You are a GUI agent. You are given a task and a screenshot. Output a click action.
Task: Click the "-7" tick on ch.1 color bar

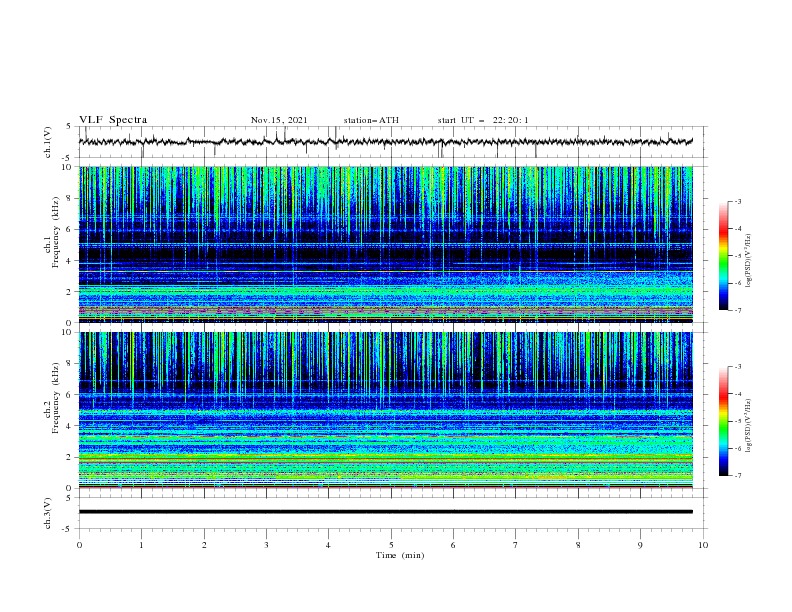point(737,311)
